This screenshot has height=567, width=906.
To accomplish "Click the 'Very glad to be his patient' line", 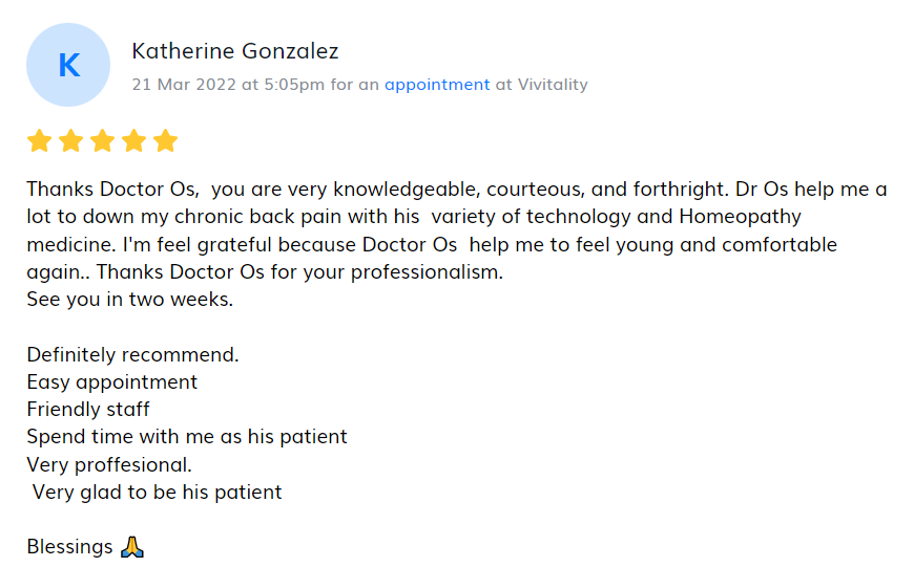I will pos(157,492).
